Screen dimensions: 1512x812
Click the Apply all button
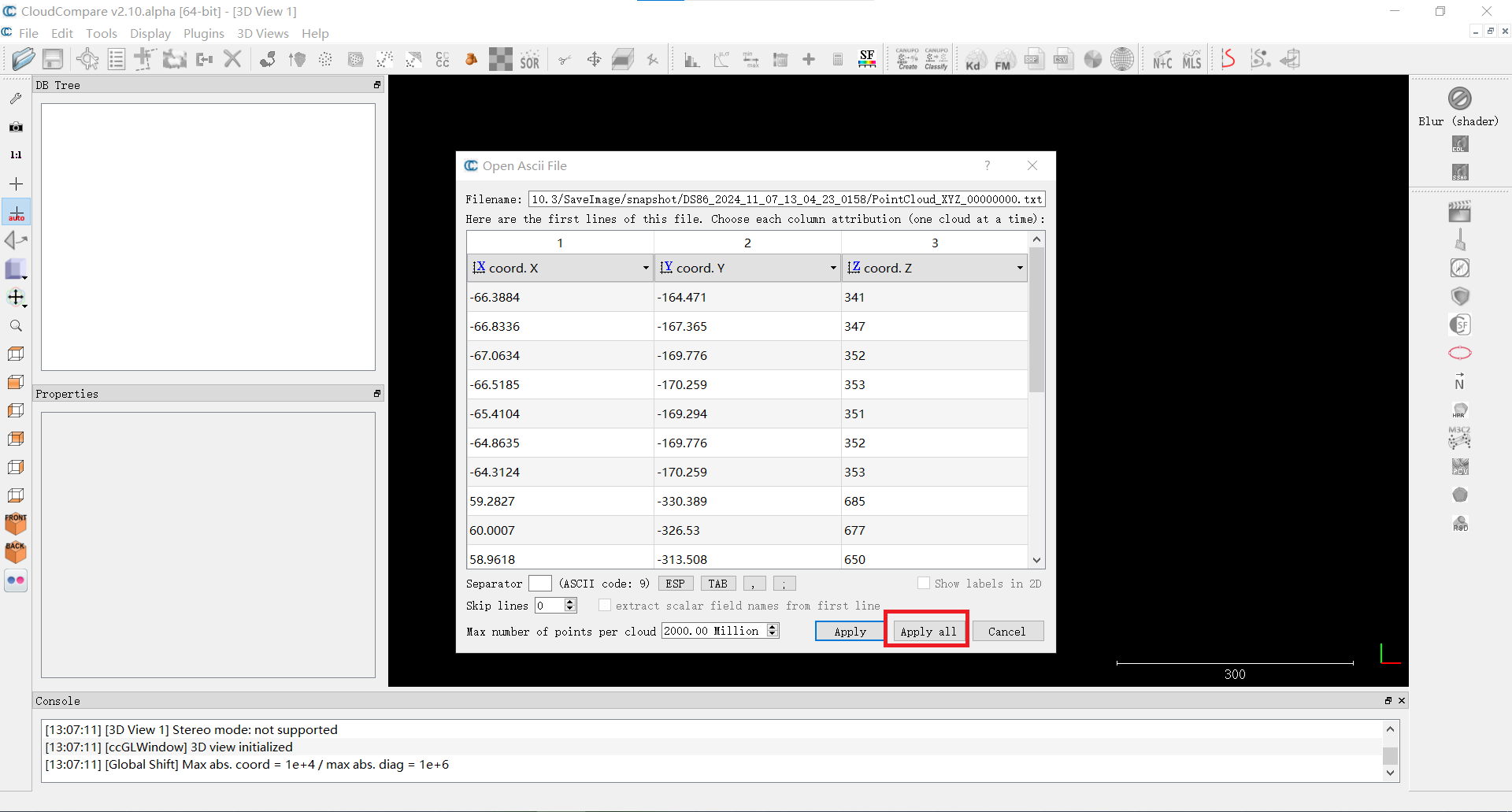click(928, 632)
